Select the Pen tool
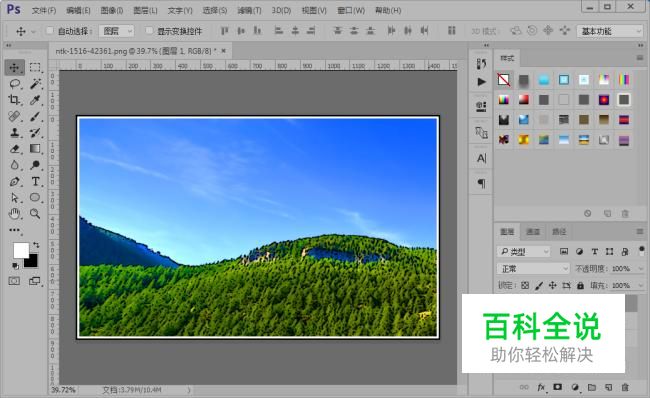Screen dimensions: 650x398 (x=15, y=182)
